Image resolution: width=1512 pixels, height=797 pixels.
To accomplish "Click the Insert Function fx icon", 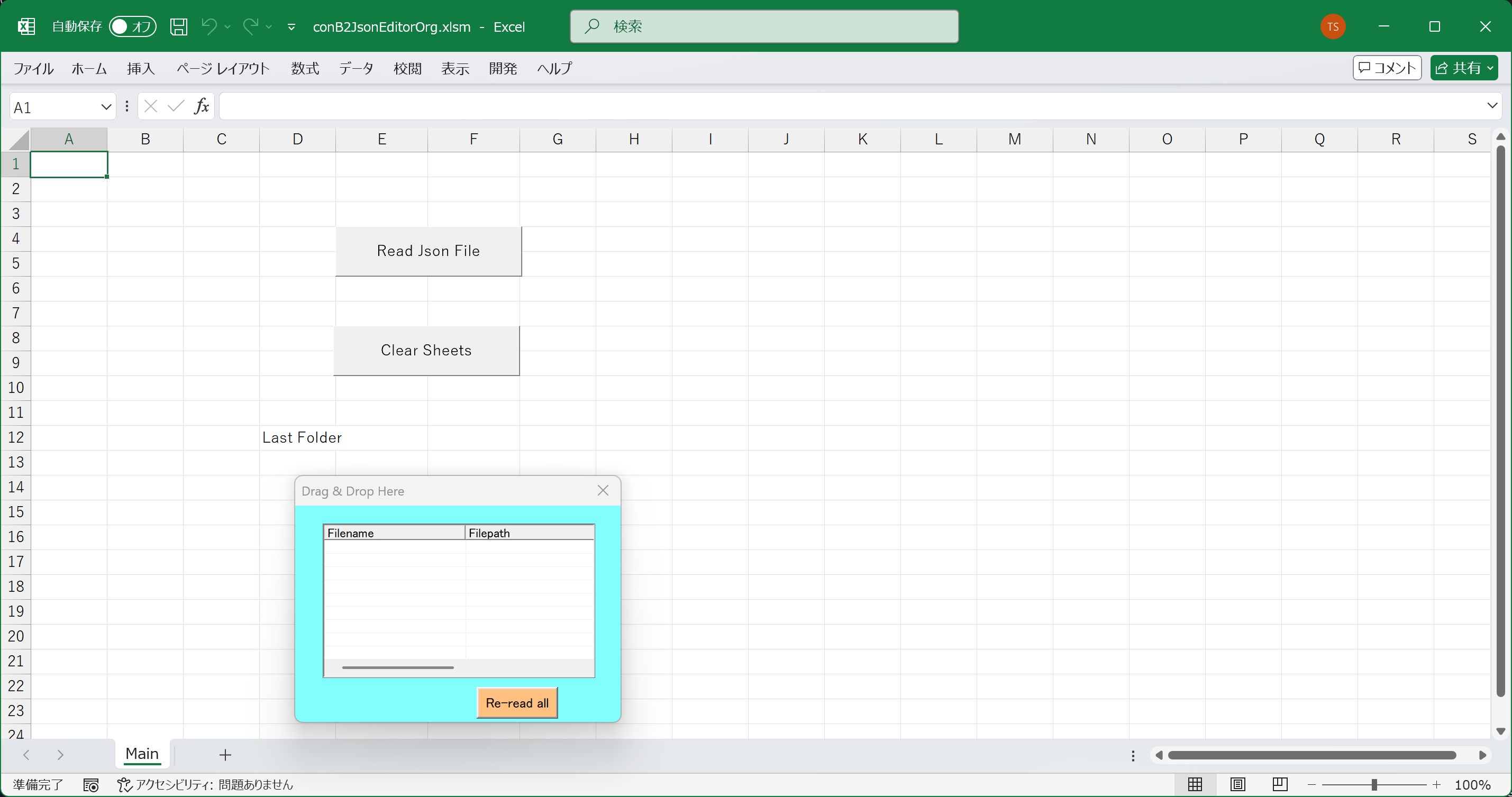I will [202, 106].
